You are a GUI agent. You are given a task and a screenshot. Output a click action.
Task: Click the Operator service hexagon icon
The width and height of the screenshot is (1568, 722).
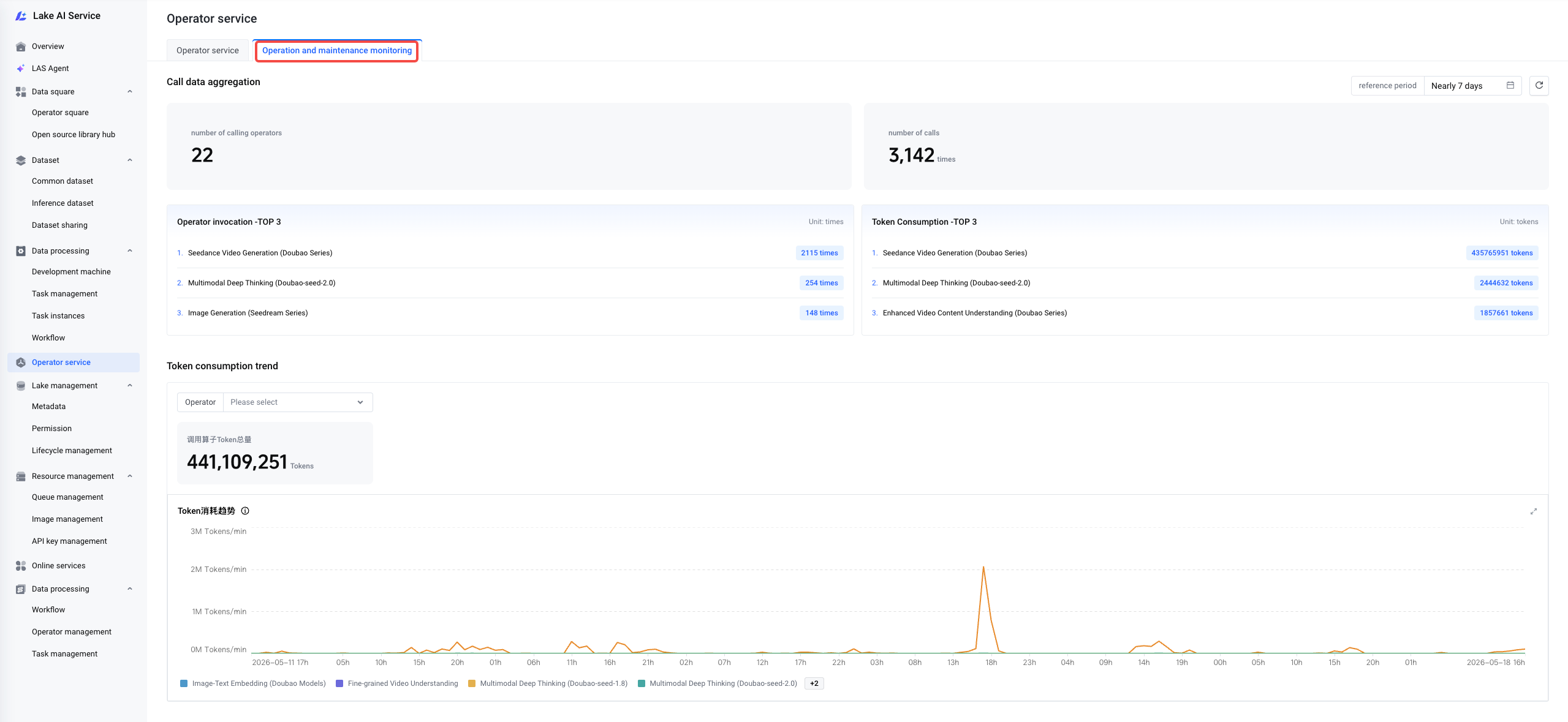(21, 363)
